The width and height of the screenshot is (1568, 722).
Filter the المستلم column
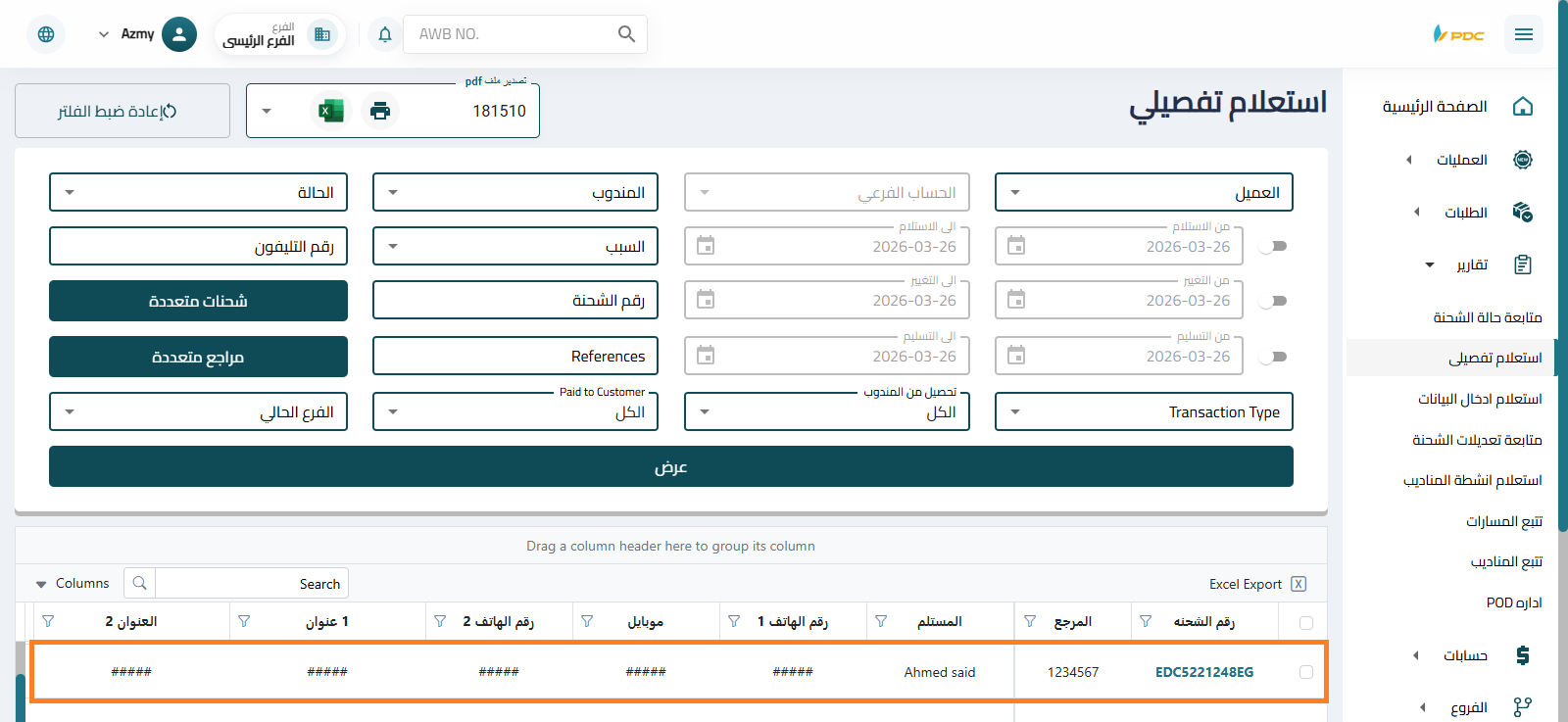pos(881,621)
